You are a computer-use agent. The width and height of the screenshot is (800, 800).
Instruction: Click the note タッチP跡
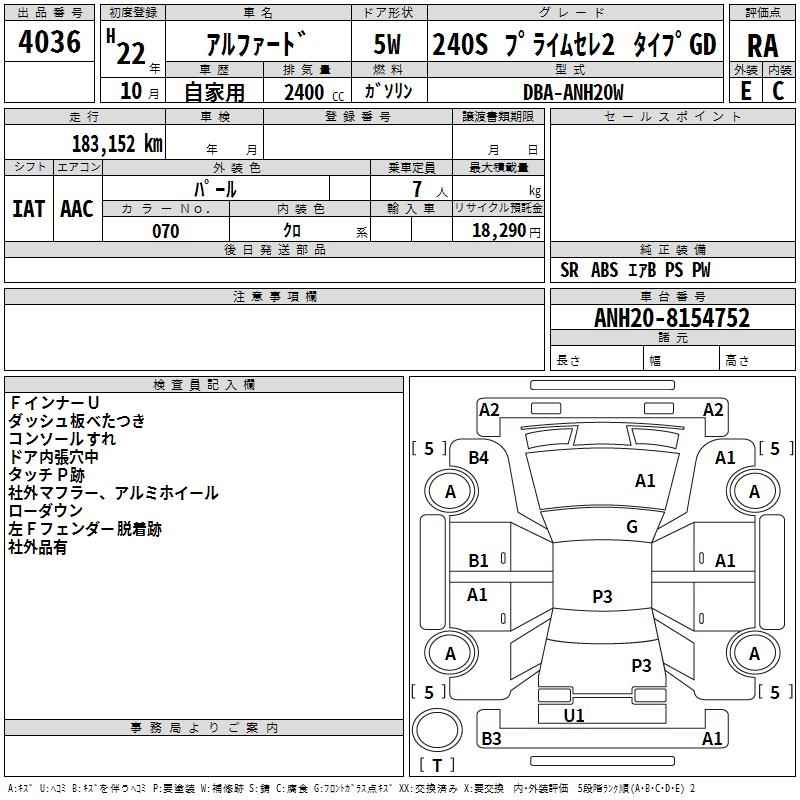pyautogui.click(x=46, y=474)
